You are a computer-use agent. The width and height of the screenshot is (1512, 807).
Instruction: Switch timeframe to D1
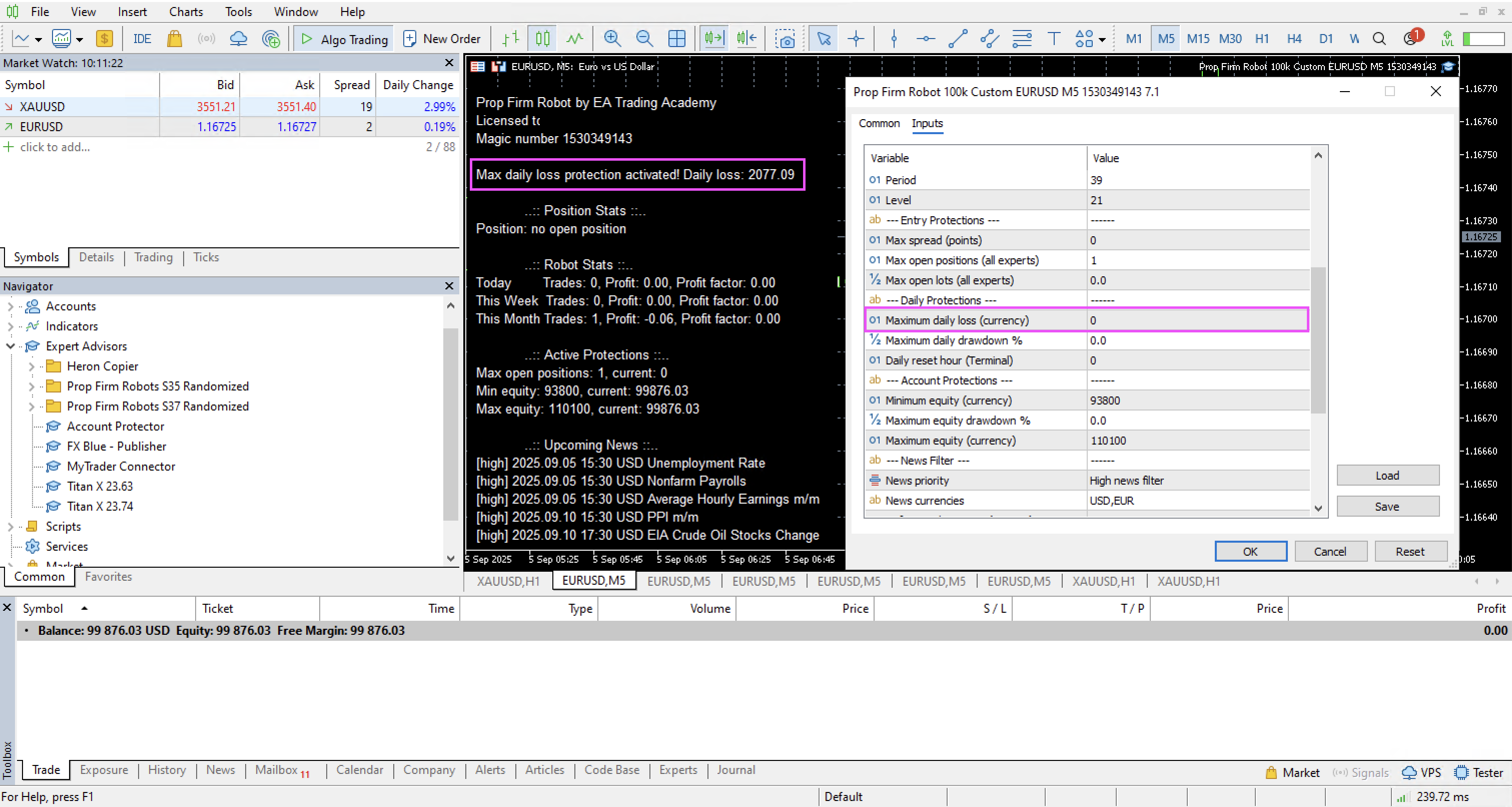[1326, 39]
